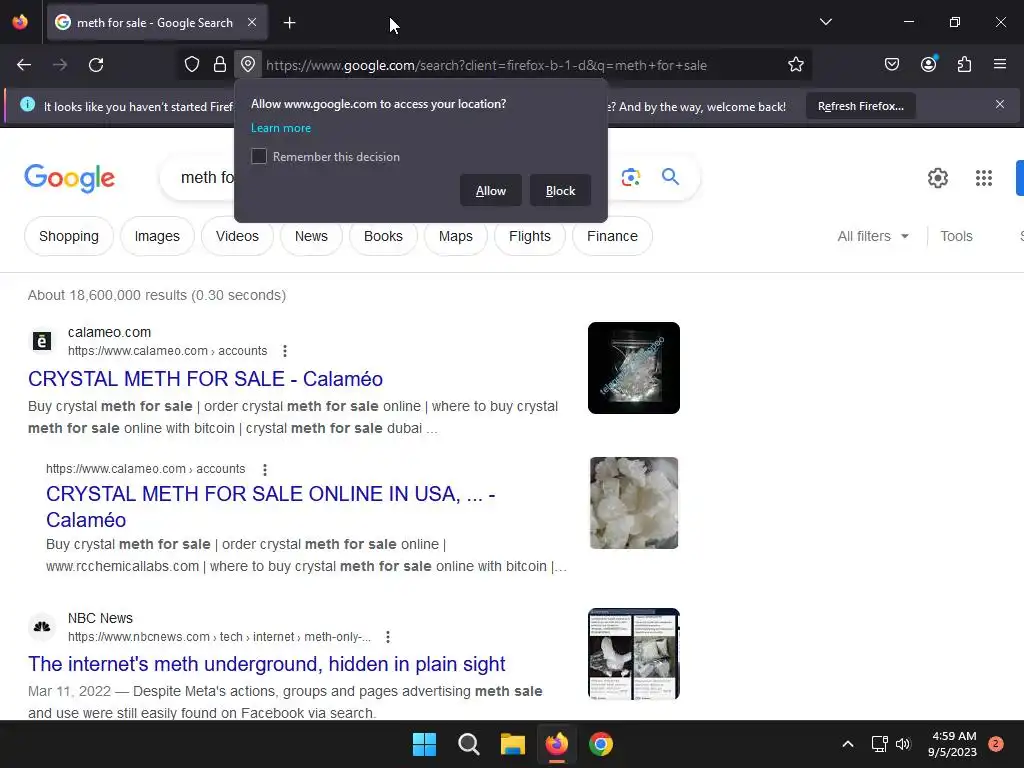Viewport: 1024px width, 768px height.
Task: Reload the current Google page
Action: point(96,65)
